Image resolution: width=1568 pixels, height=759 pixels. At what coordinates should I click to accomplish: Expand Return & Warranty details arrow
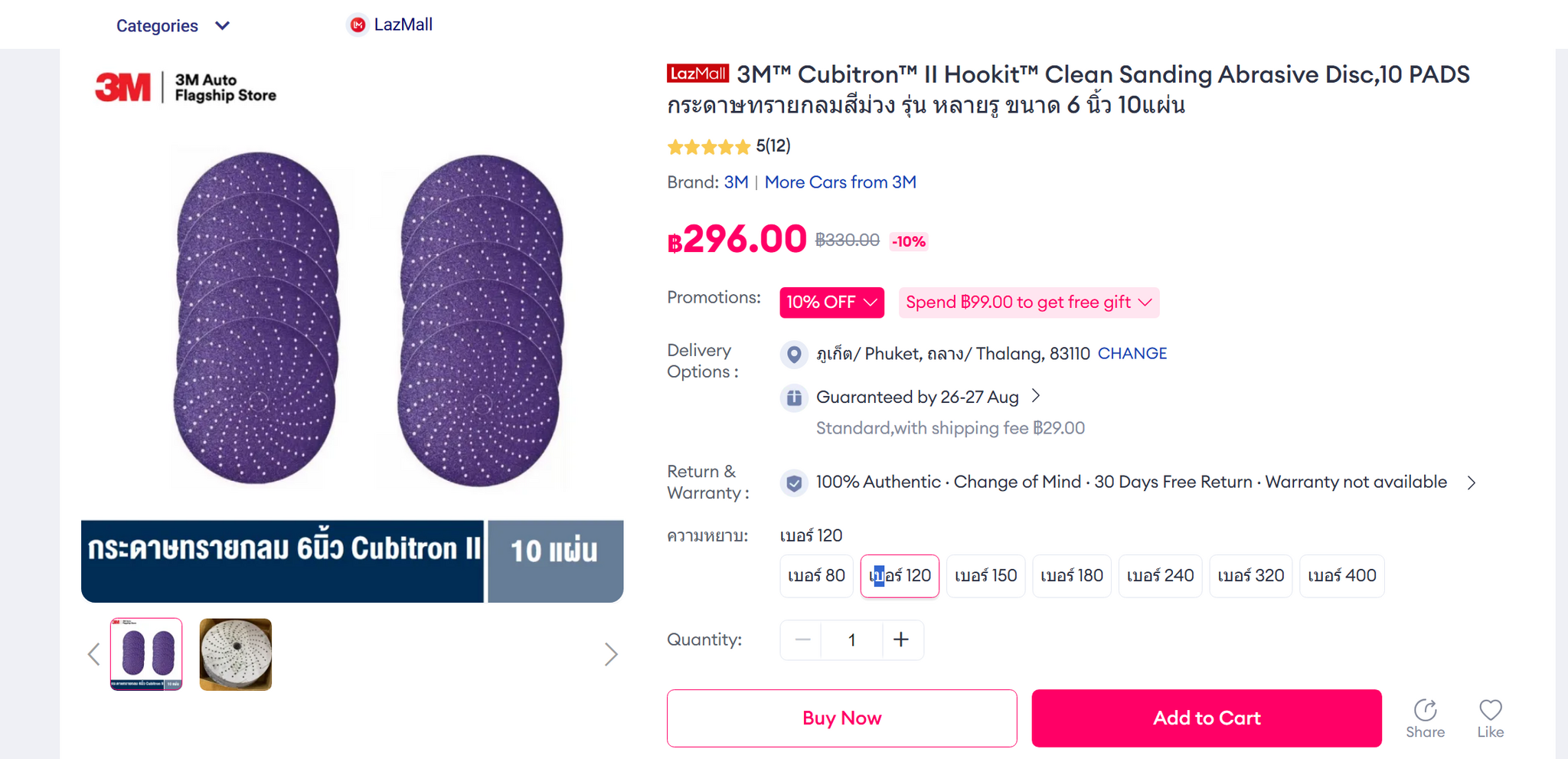pyautogui.click(x=1471, y=483)
